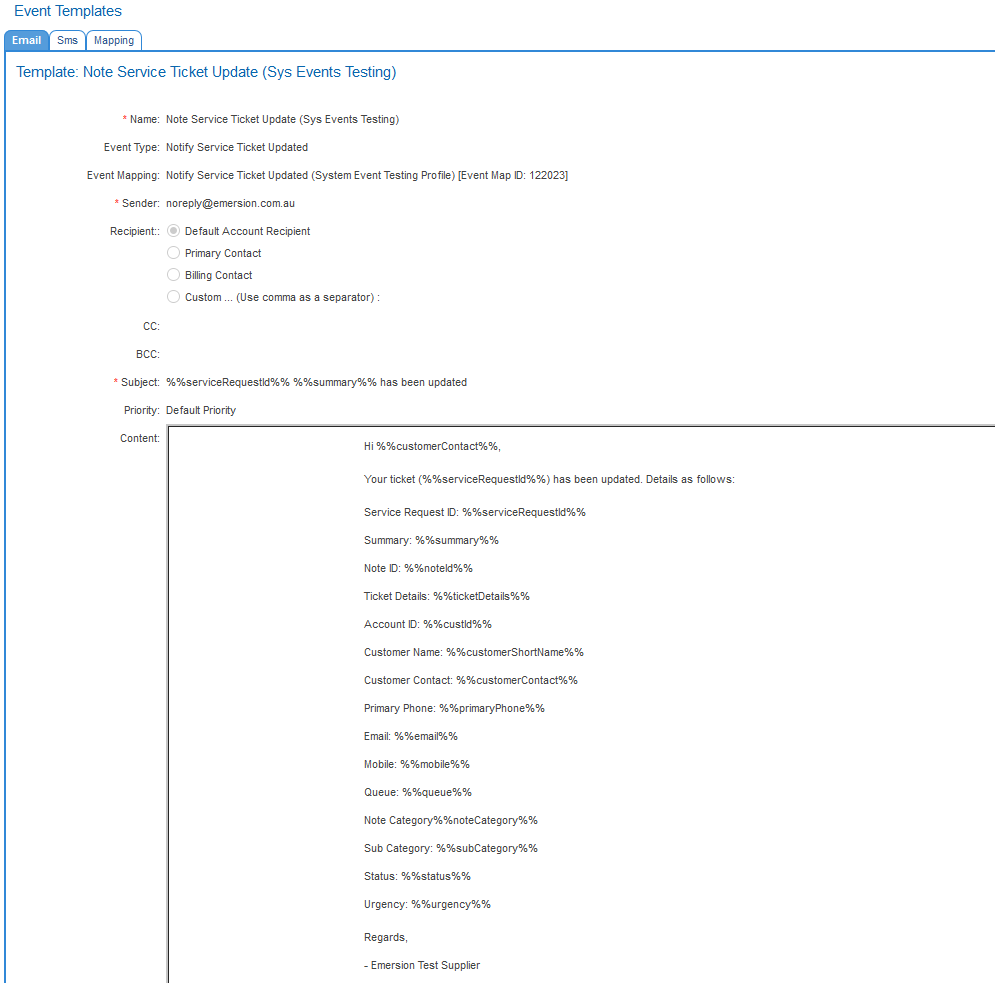Click the Template title heading
This screenshot has height=983, width=995.
206,72
